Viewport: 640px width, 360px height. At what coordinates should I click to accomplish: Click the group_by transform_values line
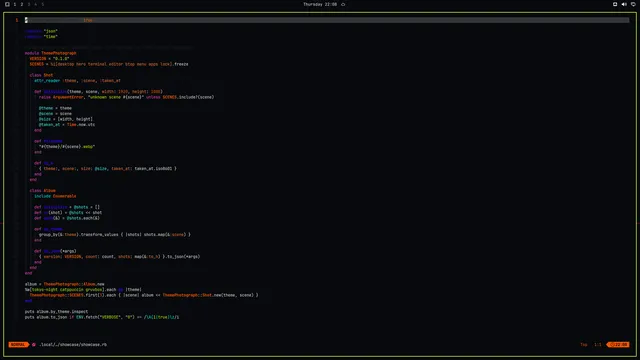pos(115,235)
